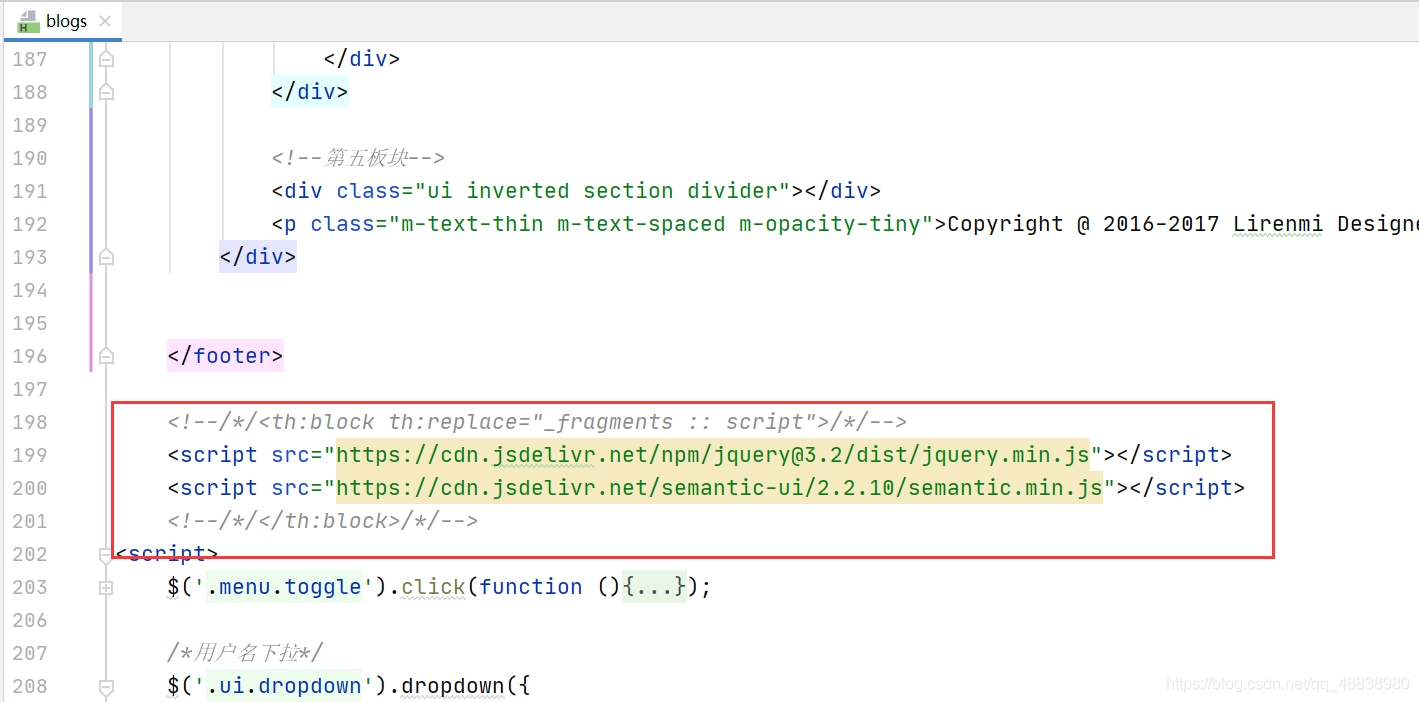The height and width of the screenshot is (702, 1419).
Task: Switch to the blogs editor tab
Action: [62, 21]
